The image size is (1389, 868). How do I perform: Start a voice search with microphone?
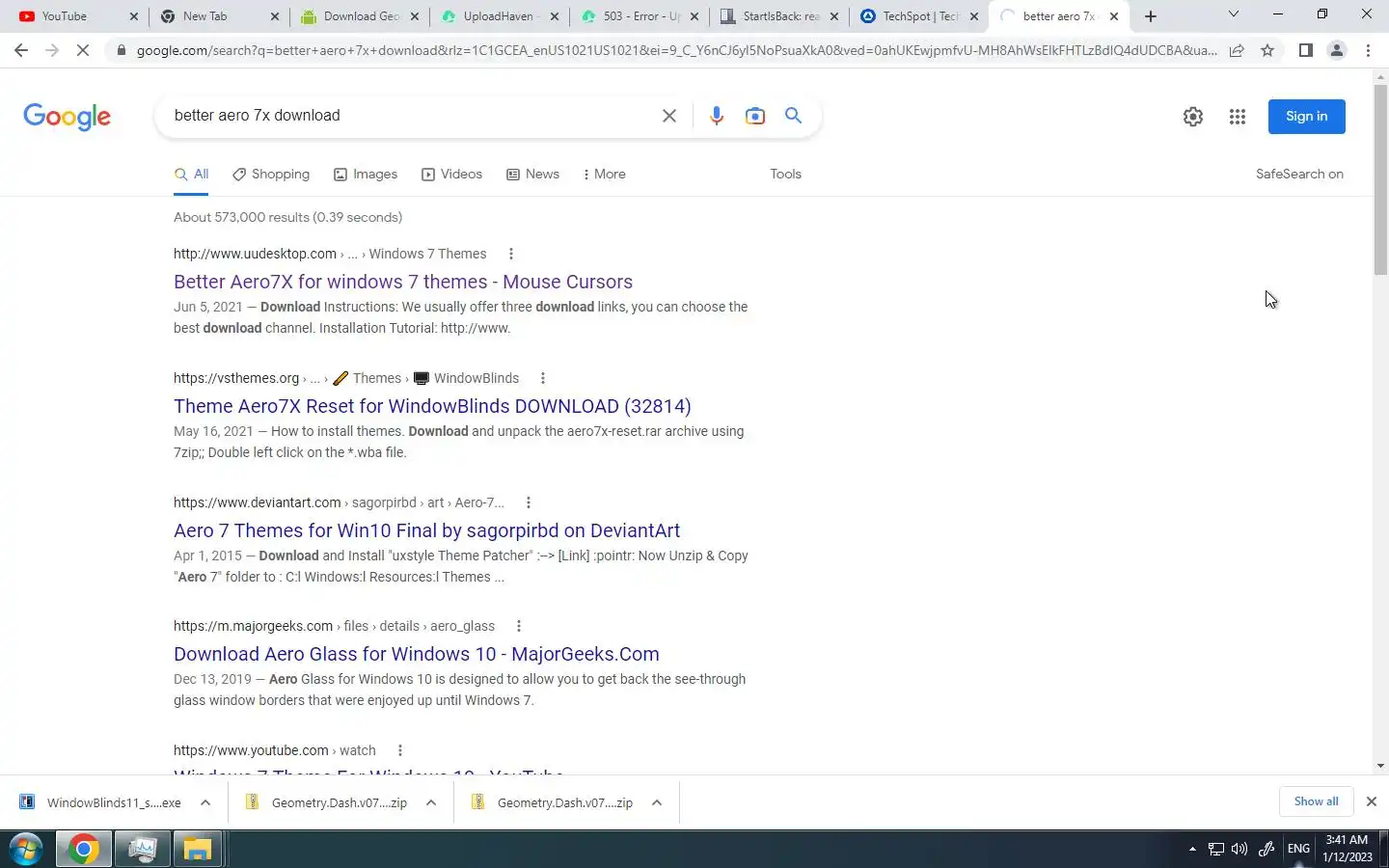[x=716, y=116]
